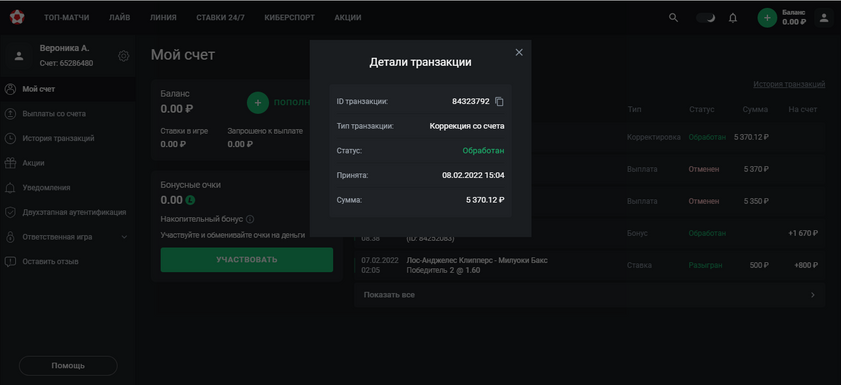Open account settings gear icon
Viewport: 841px width, 385px height.
123,56
